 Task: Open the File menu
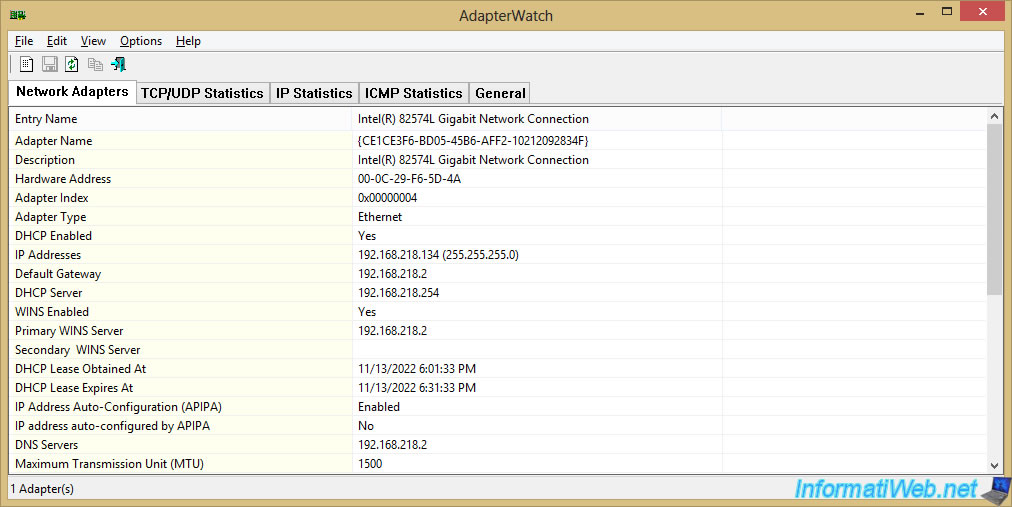[24, 41]
